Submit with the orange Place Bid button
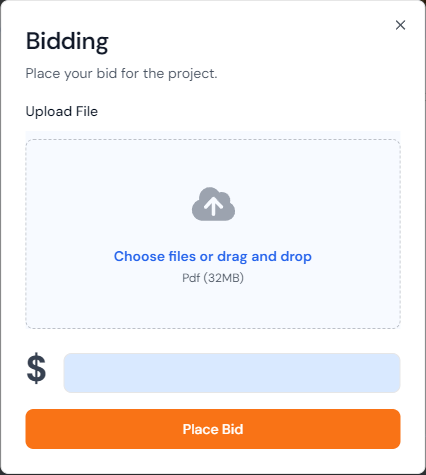Viewport: 426px width, 475px height. [213, 429]
